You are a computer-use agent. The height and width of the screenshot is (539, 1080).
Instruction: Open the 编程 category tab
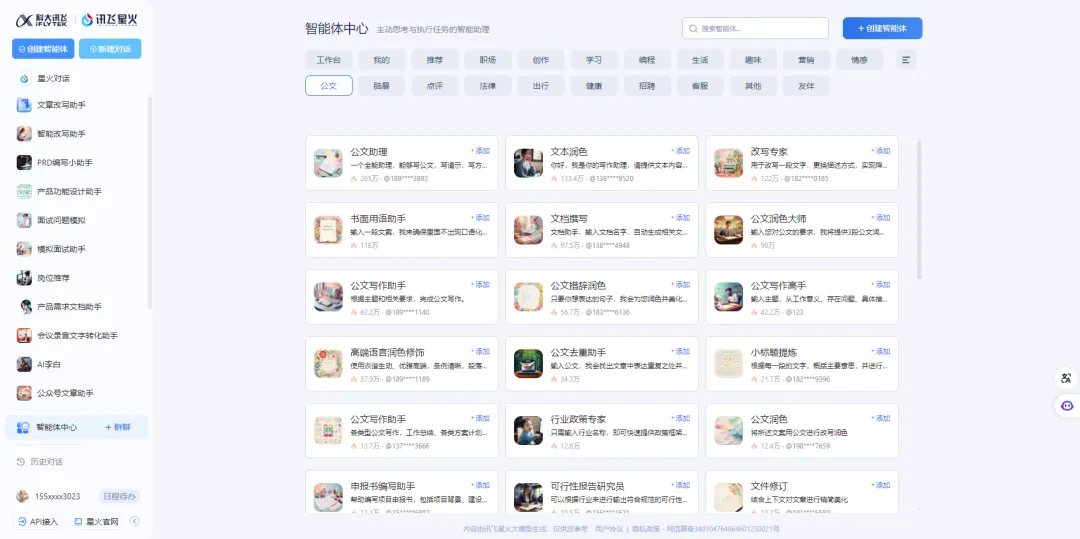pyautogui.click(x=647, y=60)
